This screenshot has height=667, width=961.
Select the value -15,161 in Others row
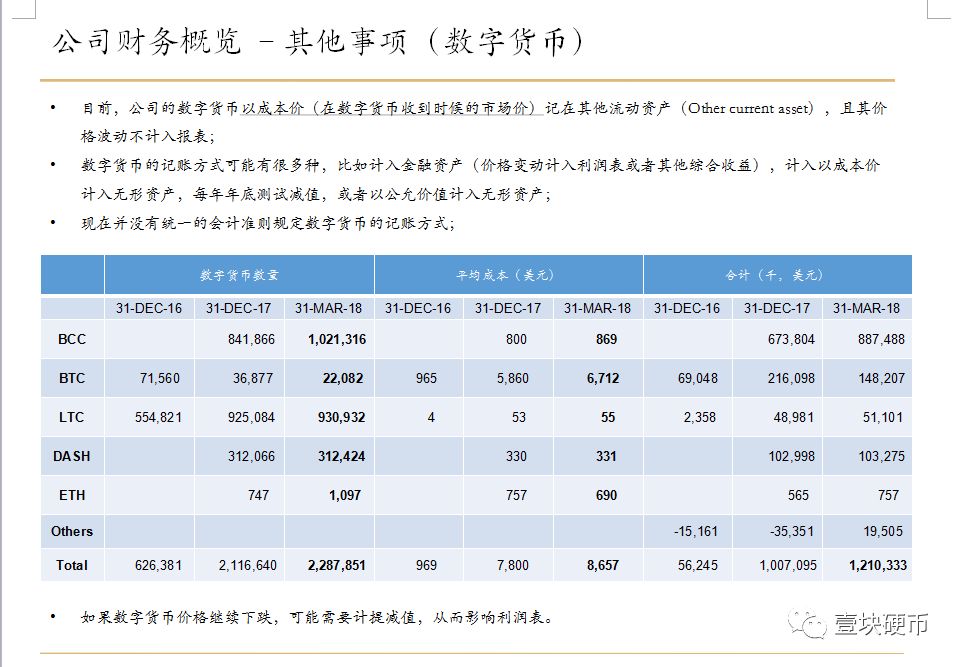click(x=696, y=532)
